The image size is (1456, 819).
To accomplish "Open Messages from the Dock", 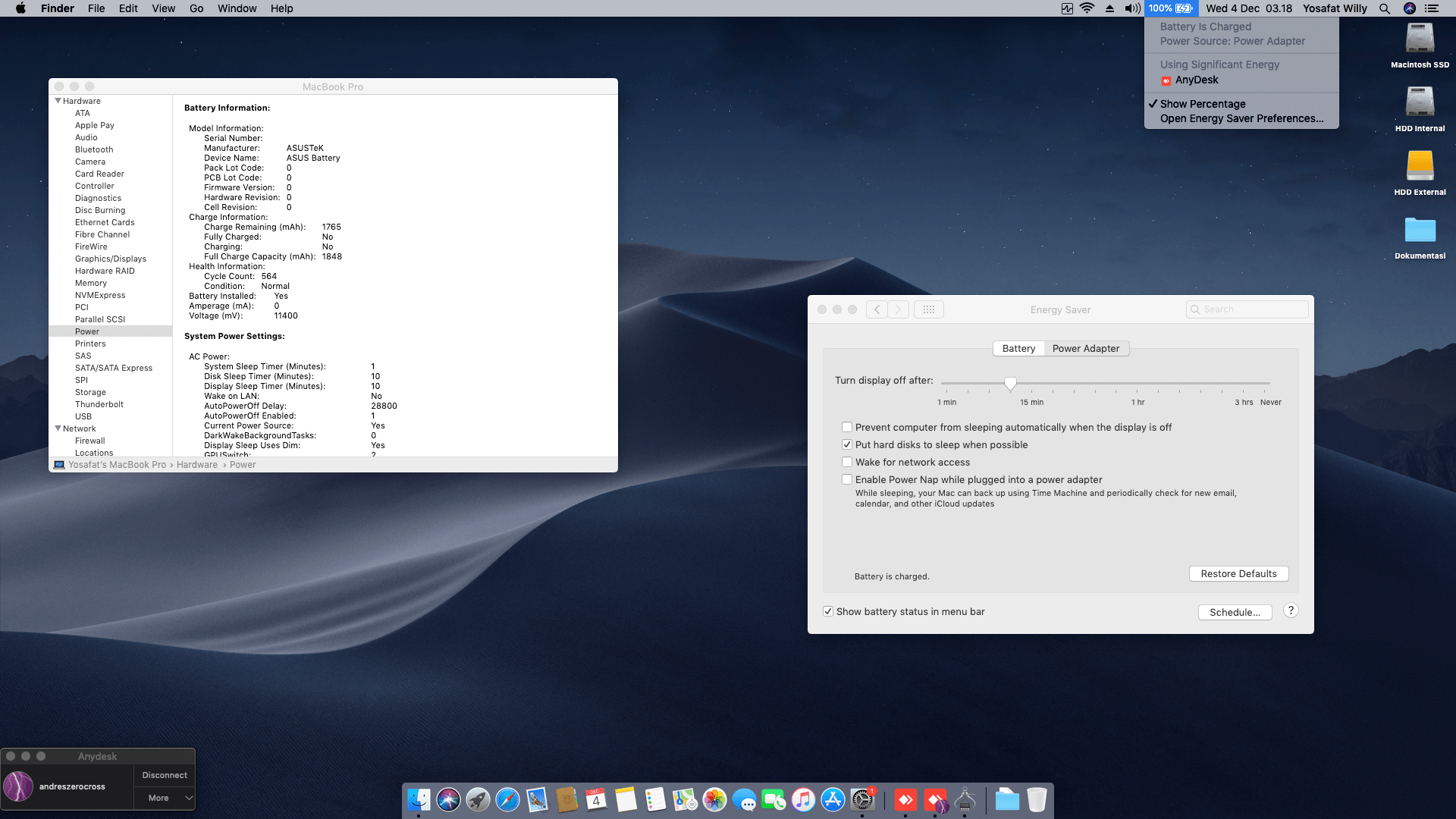I will [744, 799].
